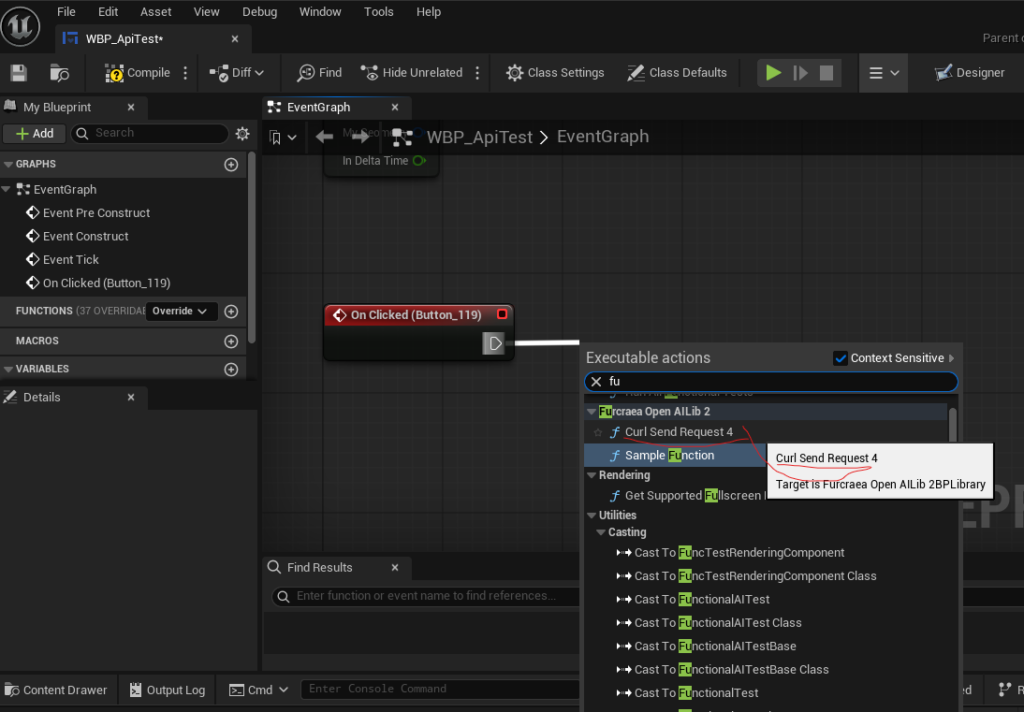Toggle the Context Sensitive checkbox
The height and width of the screenshot is (712, 1024).
[840, 358]
